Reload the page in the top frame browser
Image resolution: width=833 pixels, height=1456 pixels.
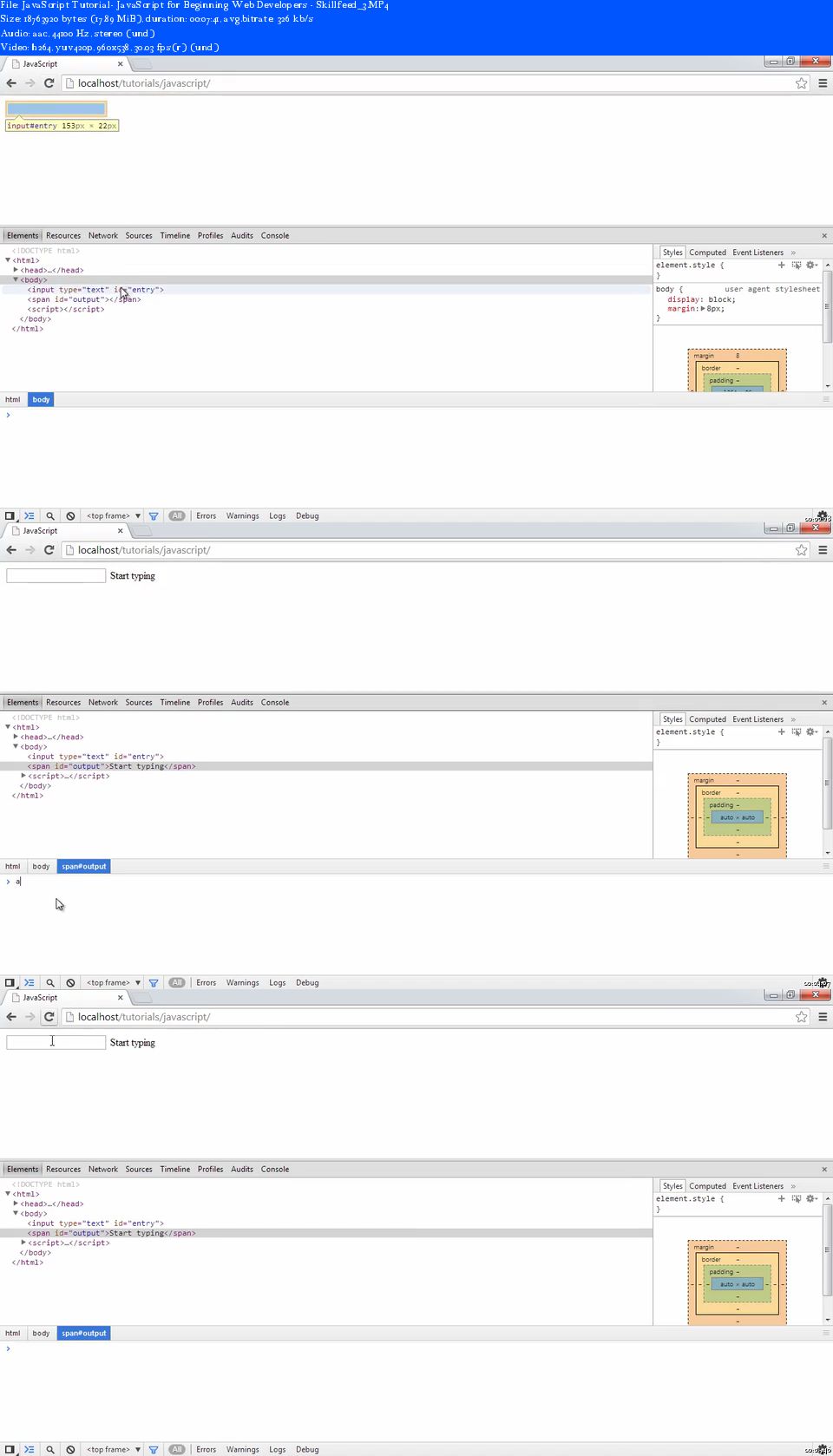49,83
